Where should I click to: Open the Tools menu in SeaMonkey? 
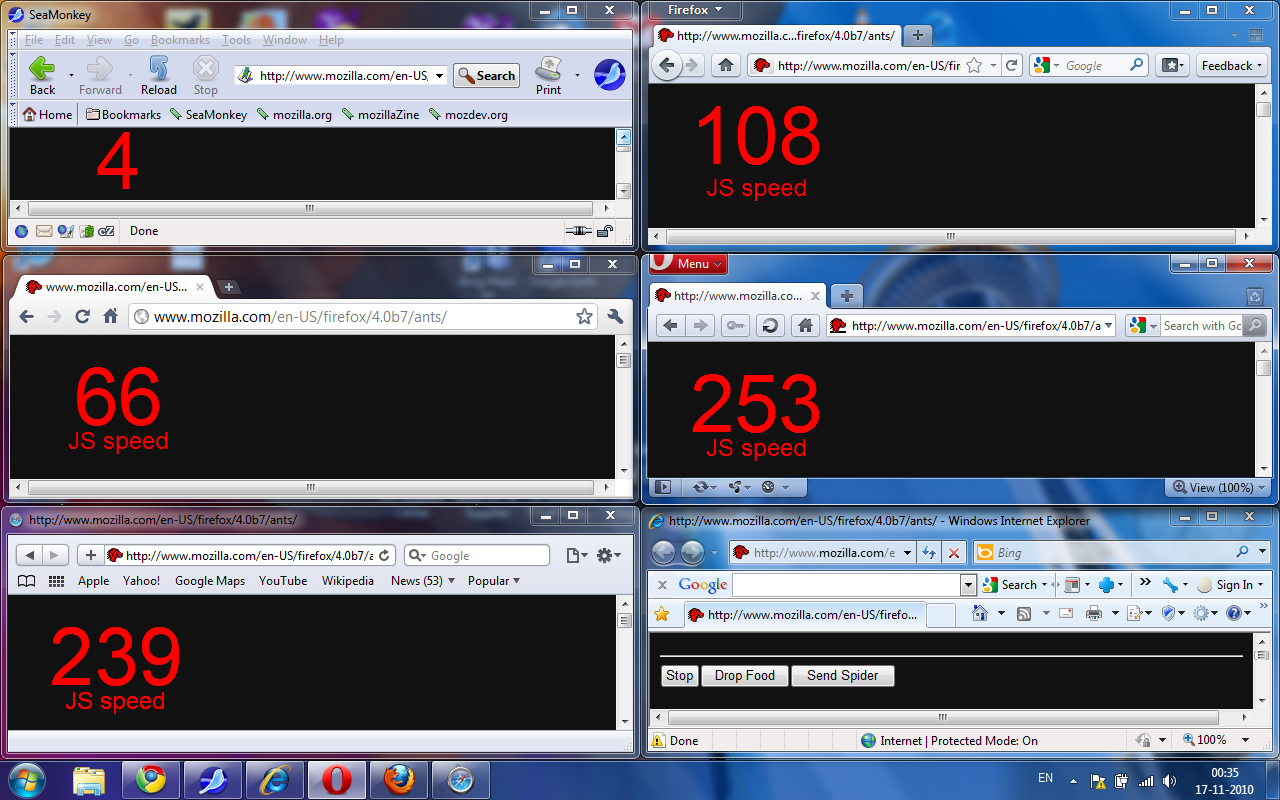(236, 40)
